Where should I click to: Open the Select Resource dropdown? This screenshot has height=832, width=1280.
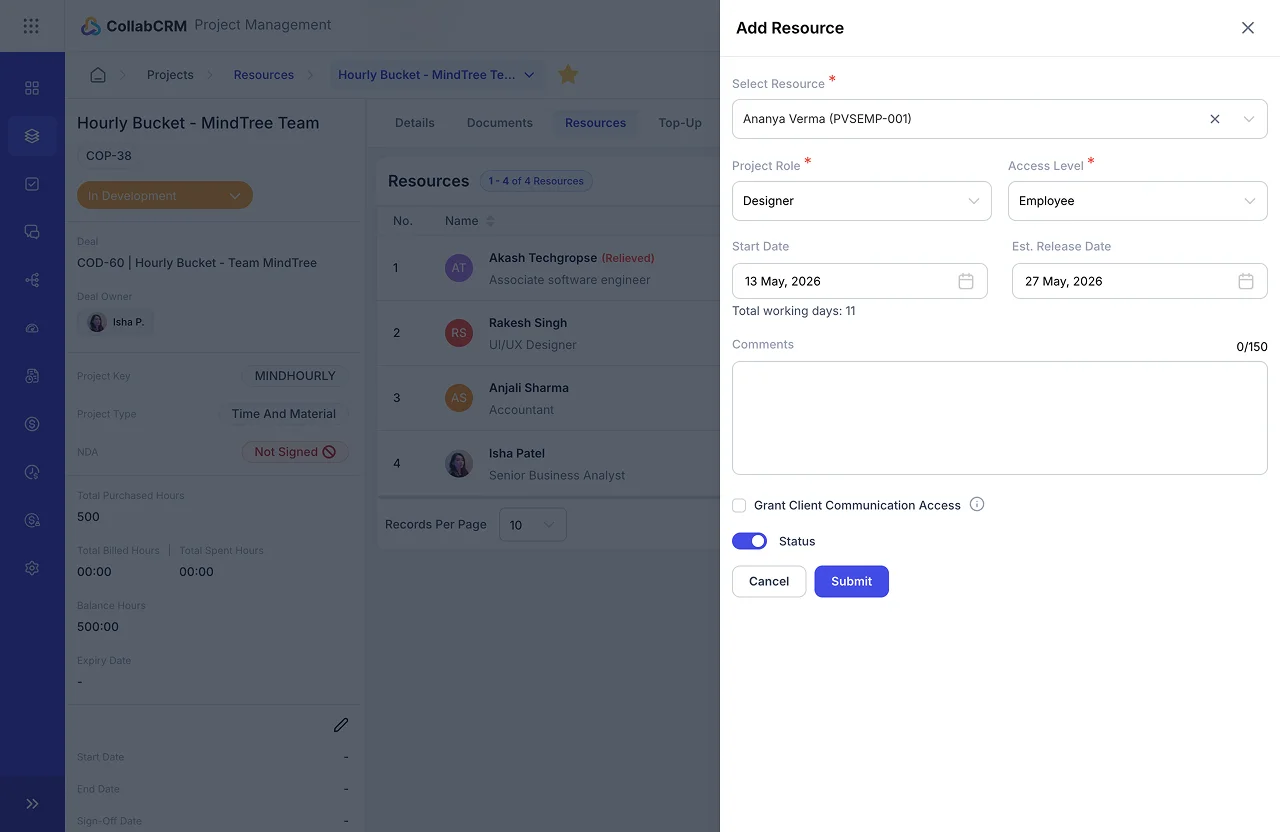click(1000, 119)
